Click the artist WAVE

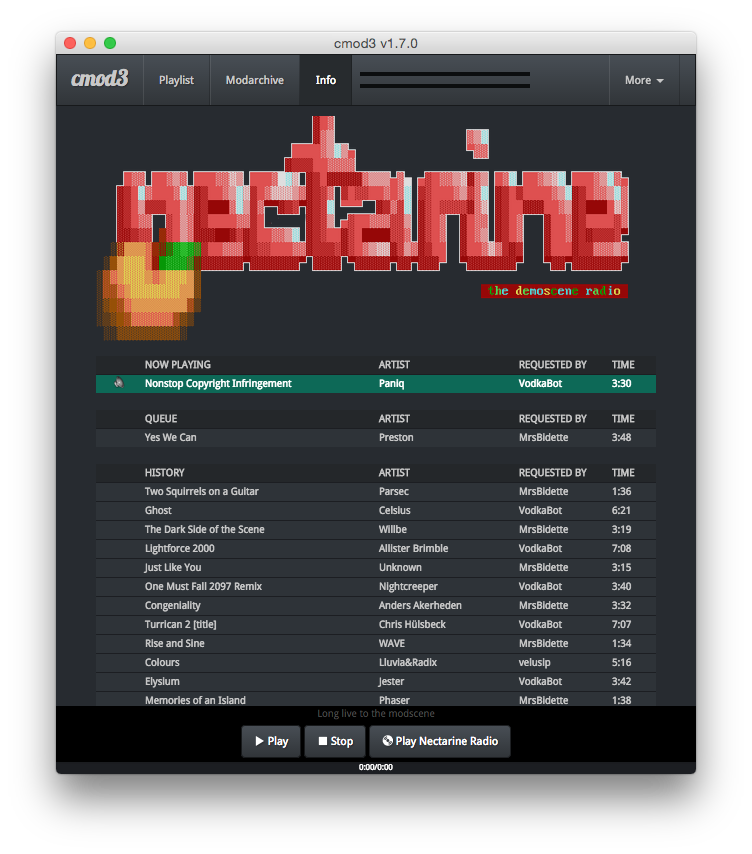(x=392, y=643)
